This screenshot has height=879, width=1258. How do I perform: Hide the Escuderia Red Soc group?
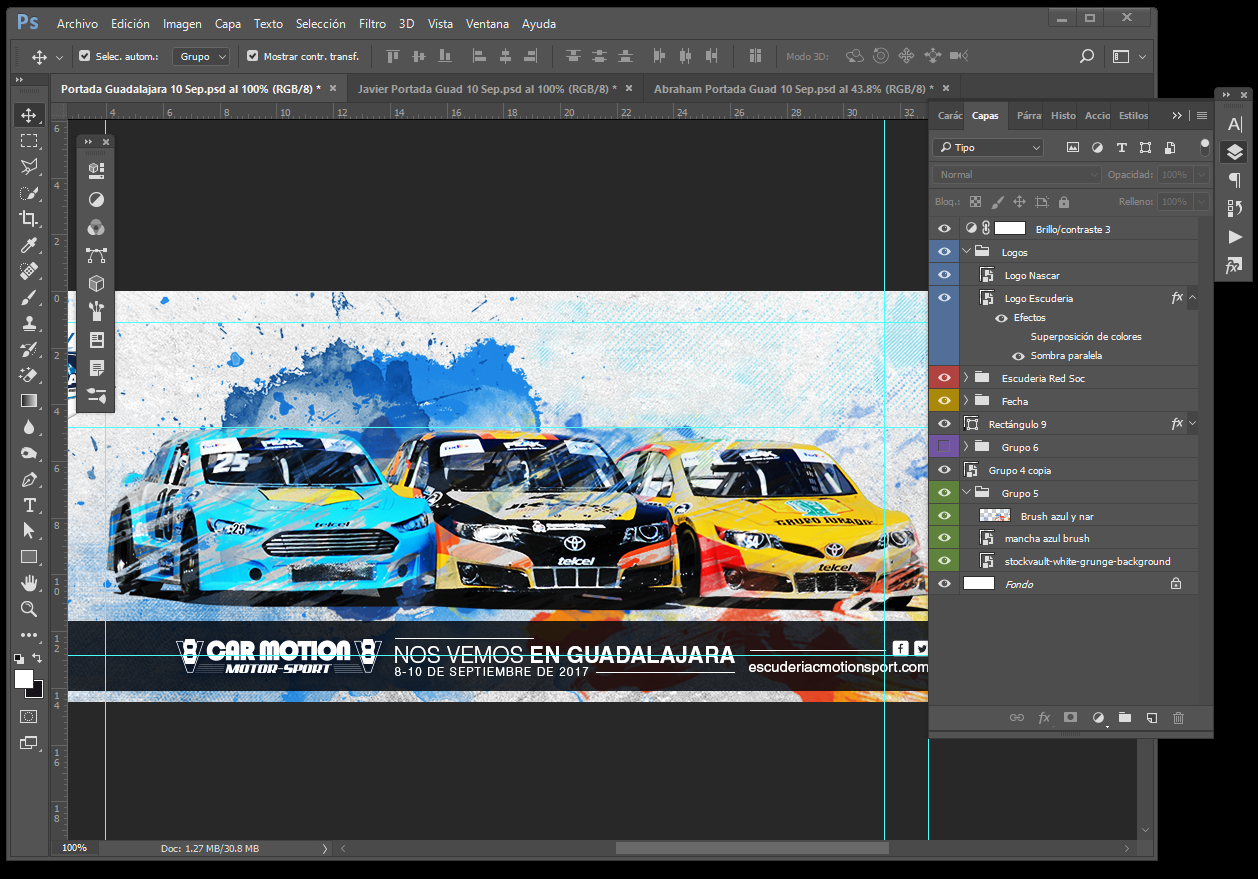[x=944, y=378]
